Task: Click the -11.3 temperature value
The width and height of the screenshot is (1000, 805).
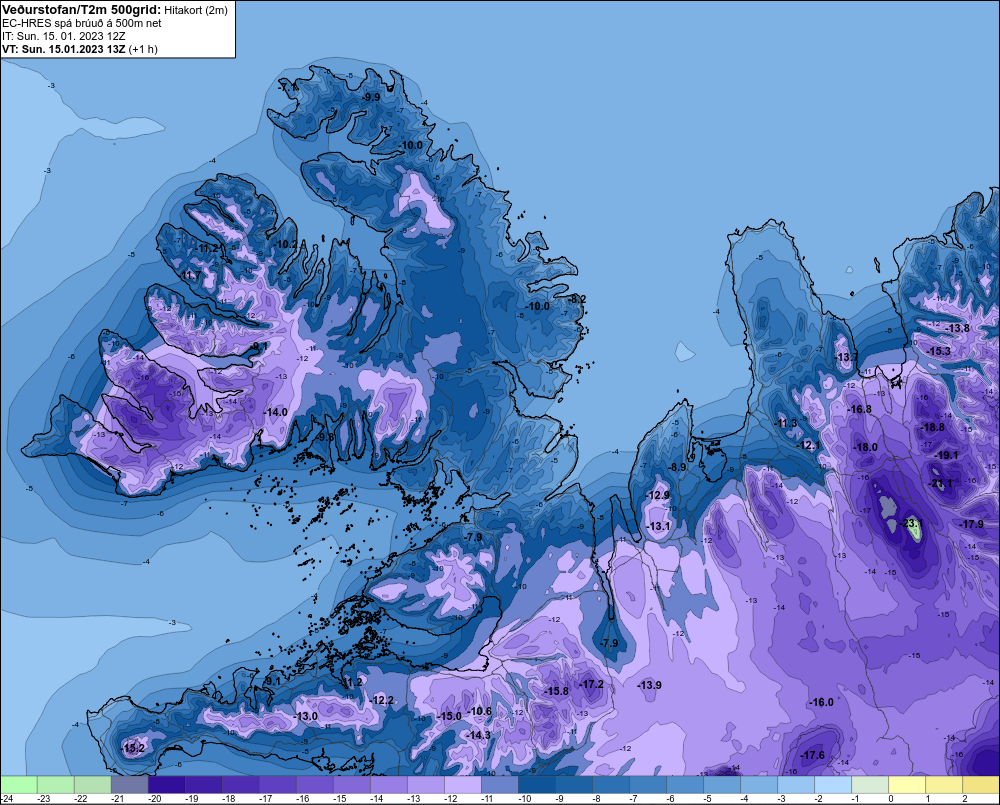Action: click(x=786, y=424)
